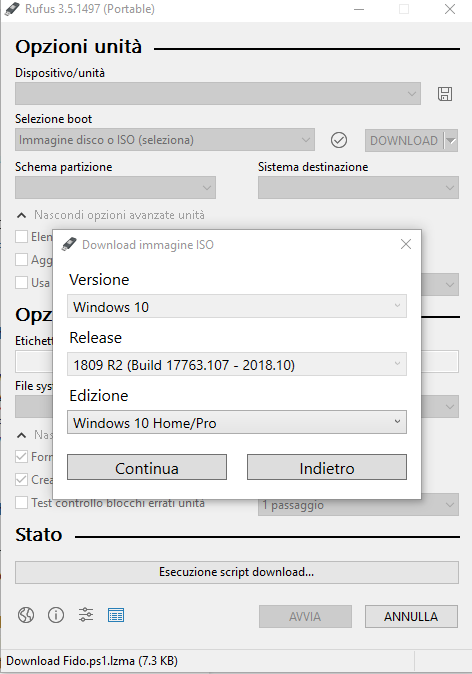Click the checksum checkmark icon
472x674 pixels.
point(339,140)
